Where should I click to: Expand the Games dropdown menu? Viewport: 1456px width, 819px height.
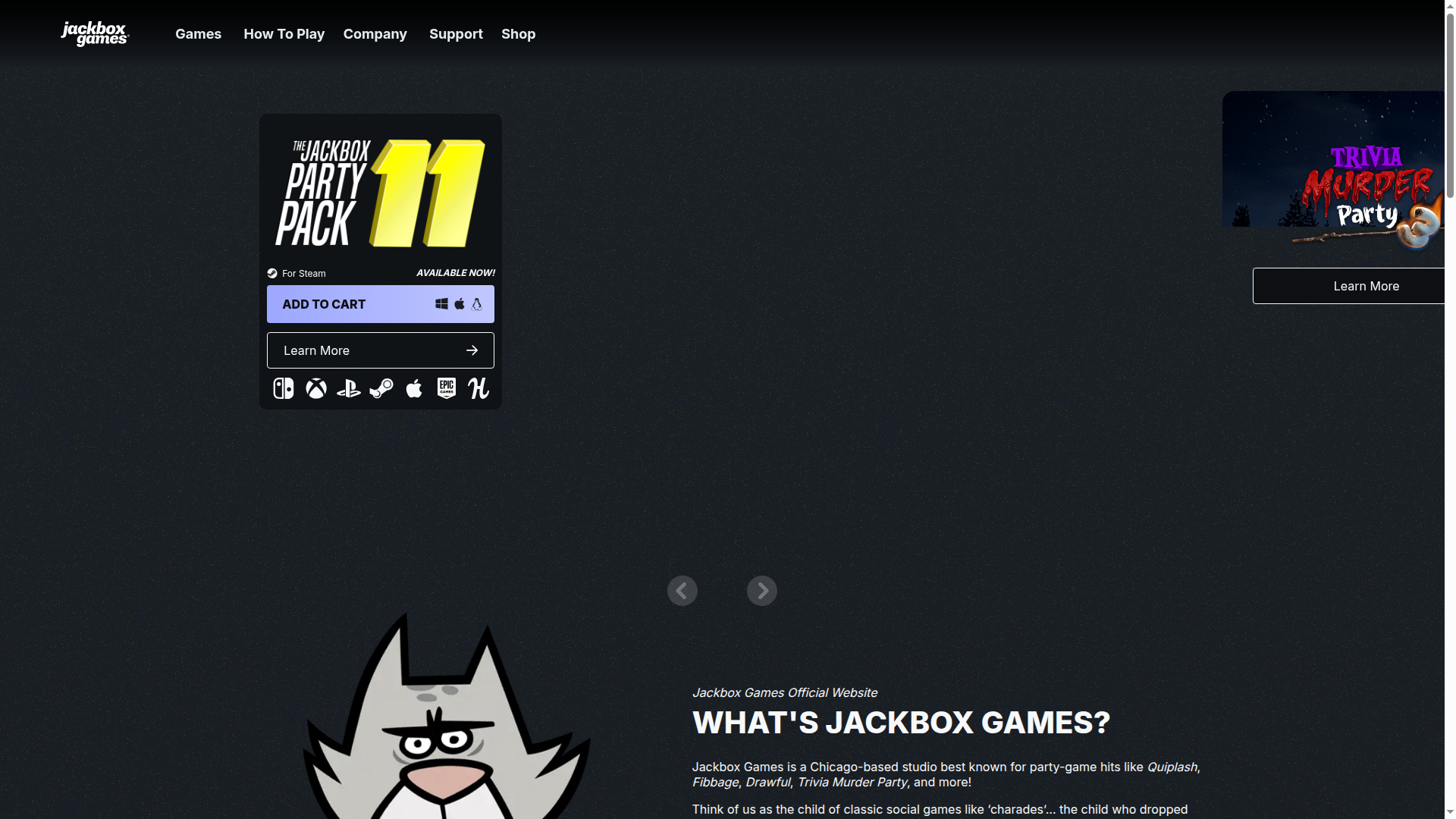coord(198,33)
